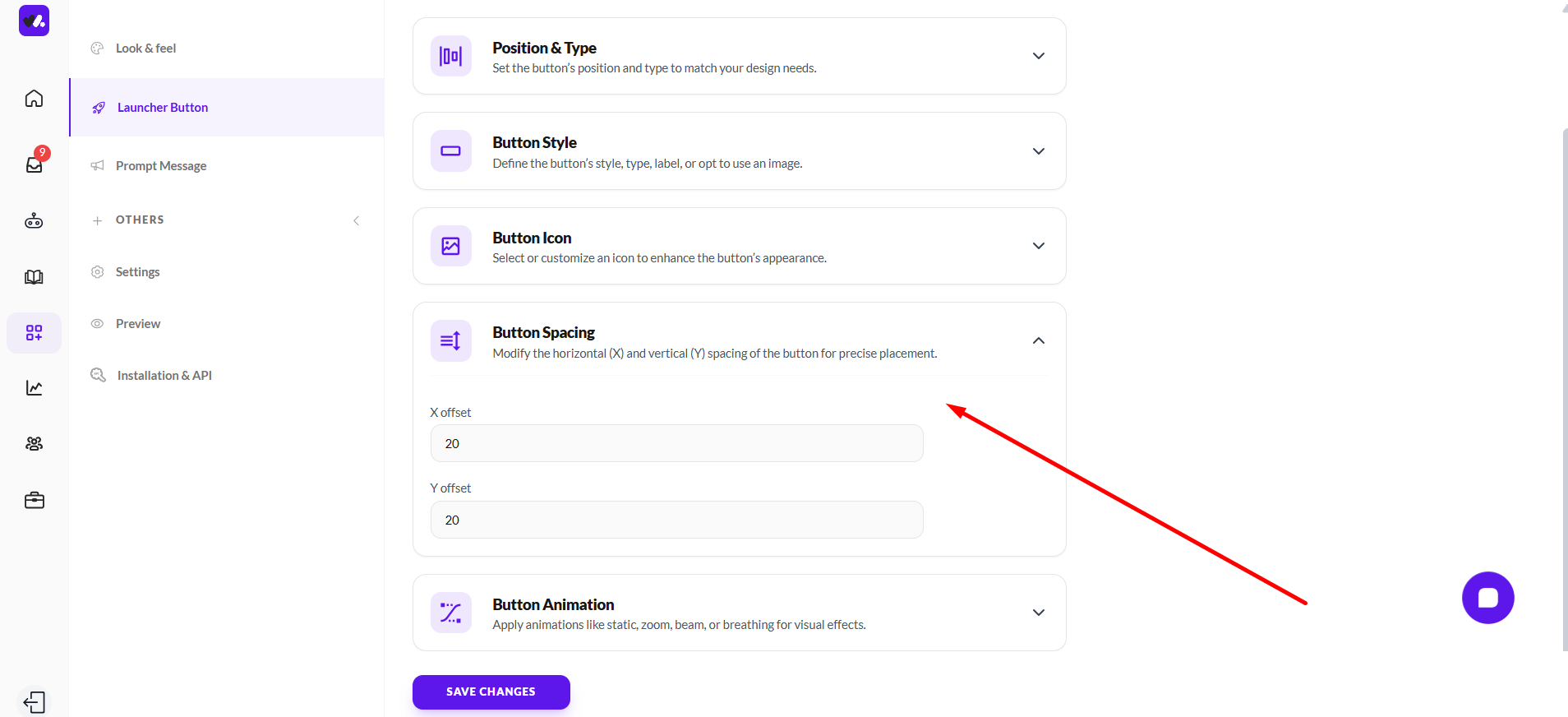Expand the Button Icon section
The width and height of the screenshot is (1568, 717).
click(x=1038, y=246)
